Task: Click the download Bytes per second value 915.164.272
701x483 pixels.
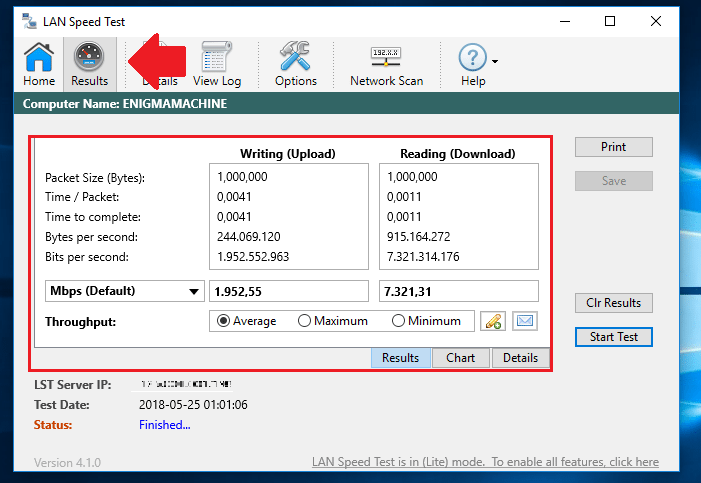Action: point(418,237)
